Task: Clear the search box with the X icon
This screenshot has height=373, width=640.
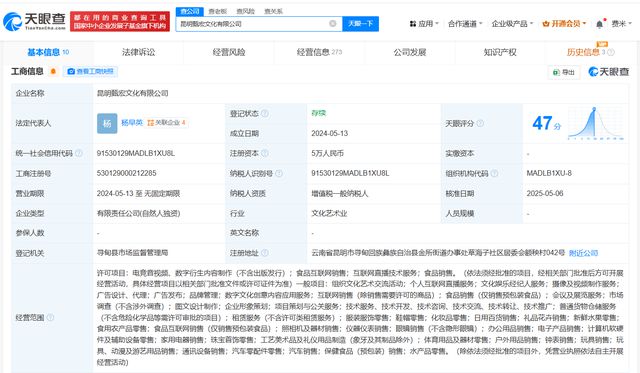Action: [333, 24]
